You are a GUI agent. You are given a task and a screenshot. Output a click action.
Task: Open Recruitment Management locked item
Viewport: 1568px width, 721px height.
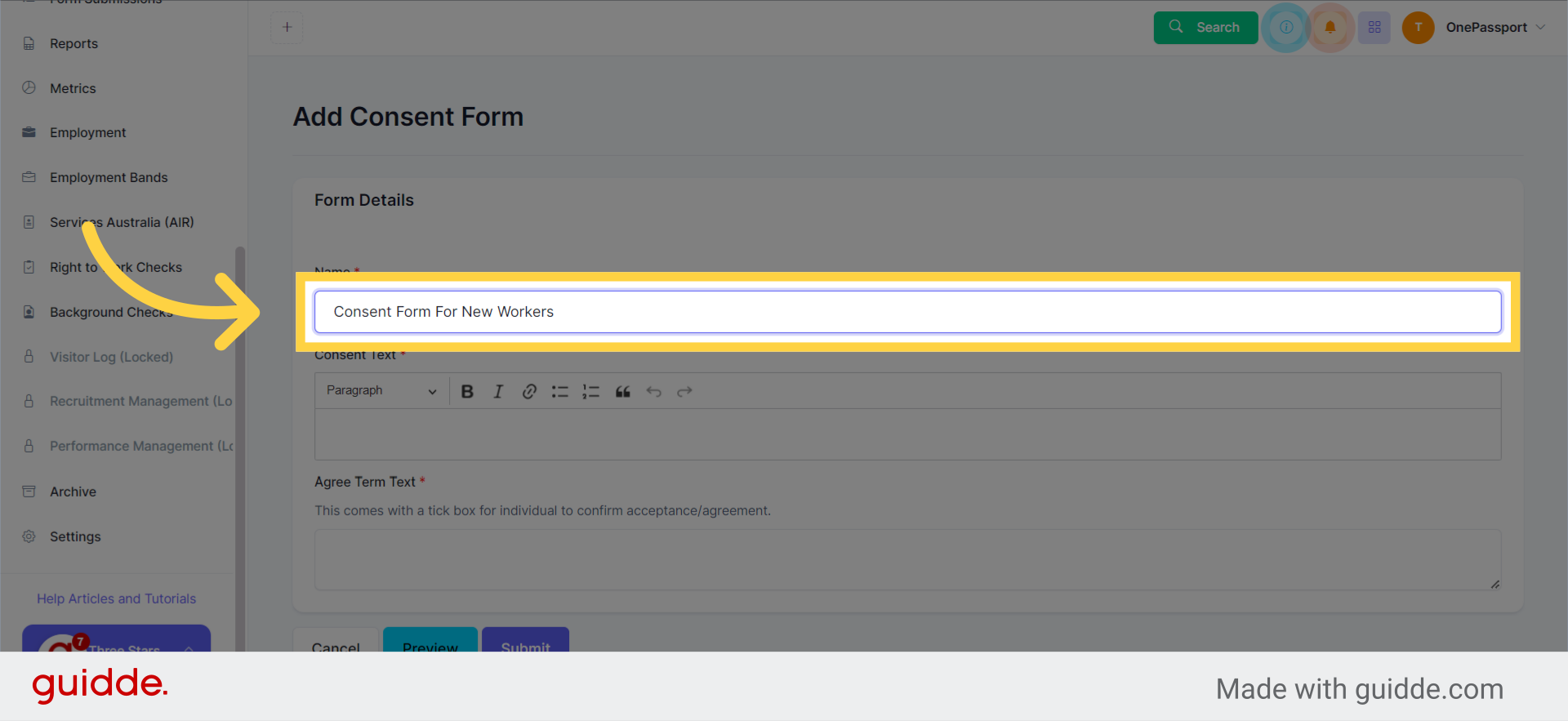[140, 401]
